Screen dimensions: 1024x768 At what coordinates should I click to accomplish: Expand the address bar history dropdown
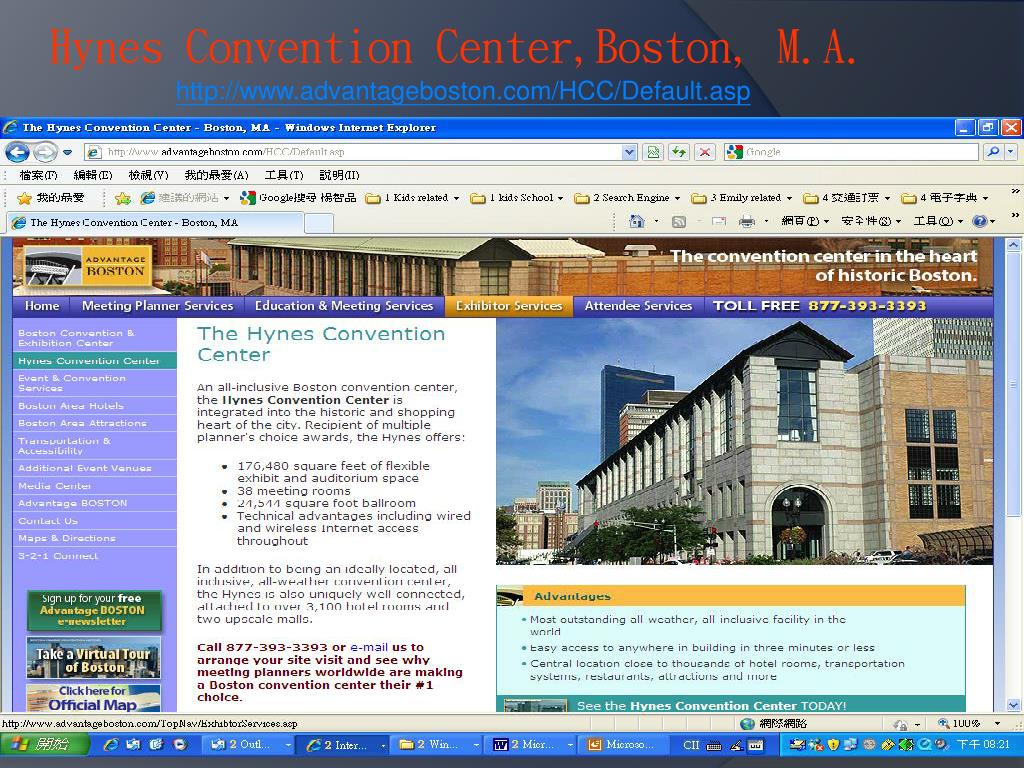point(629,152)
